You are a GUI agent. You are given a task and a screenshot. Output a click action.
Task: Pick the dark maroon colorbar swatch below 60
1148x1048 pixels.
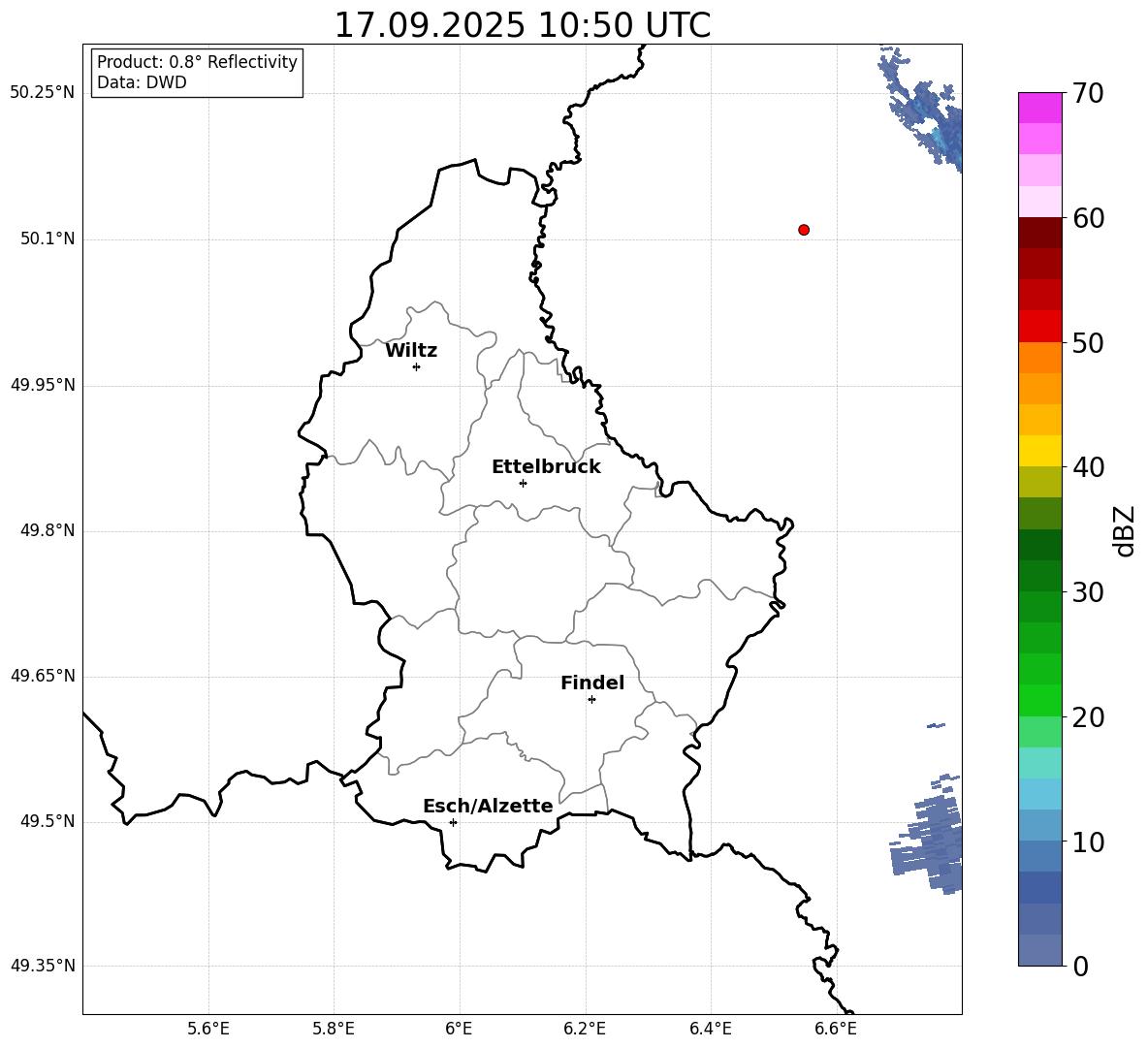pyautogui.click(x=1040, y=233)
